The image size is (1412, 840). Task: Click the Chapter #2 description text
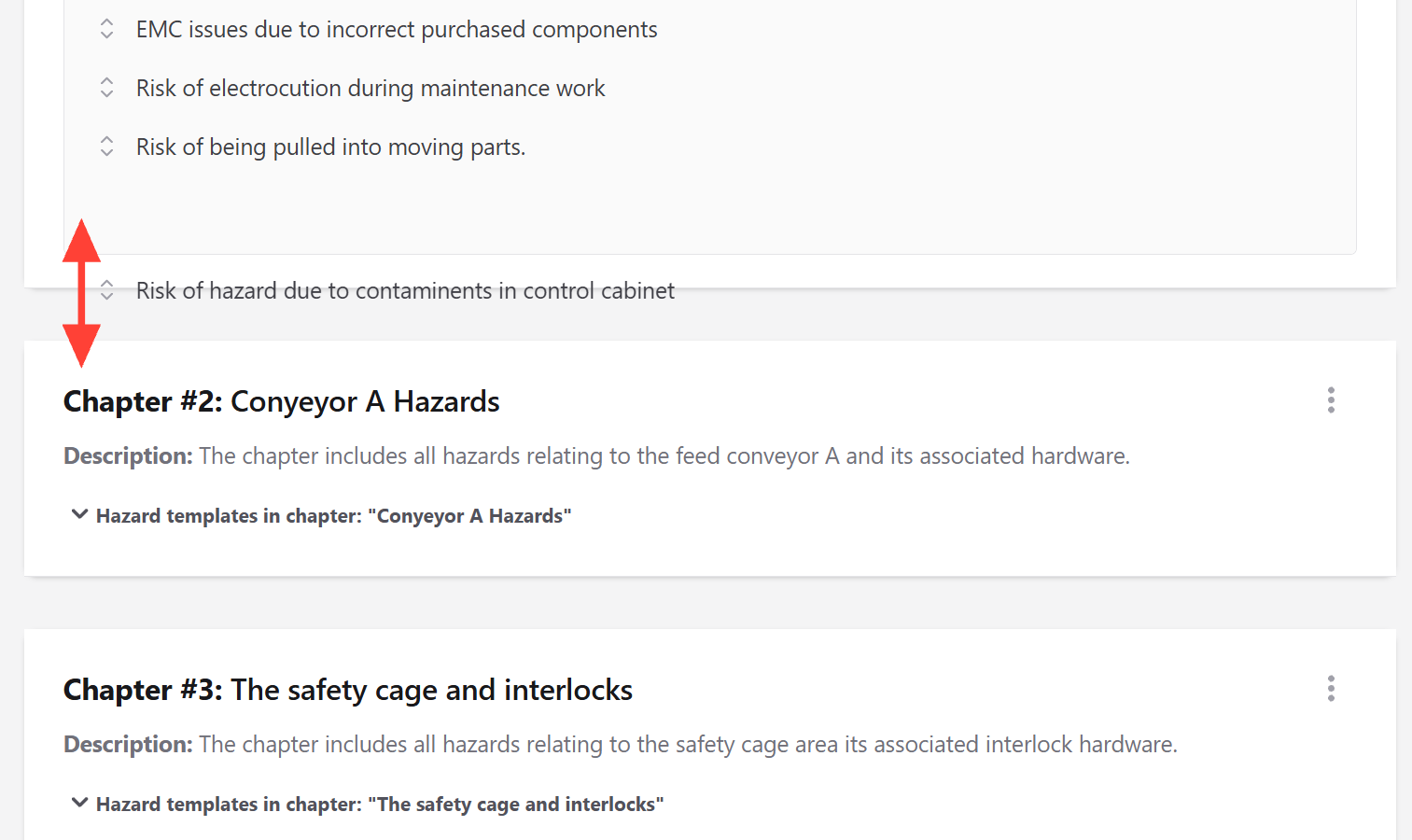pyautogui.click(x=596, y=456)
